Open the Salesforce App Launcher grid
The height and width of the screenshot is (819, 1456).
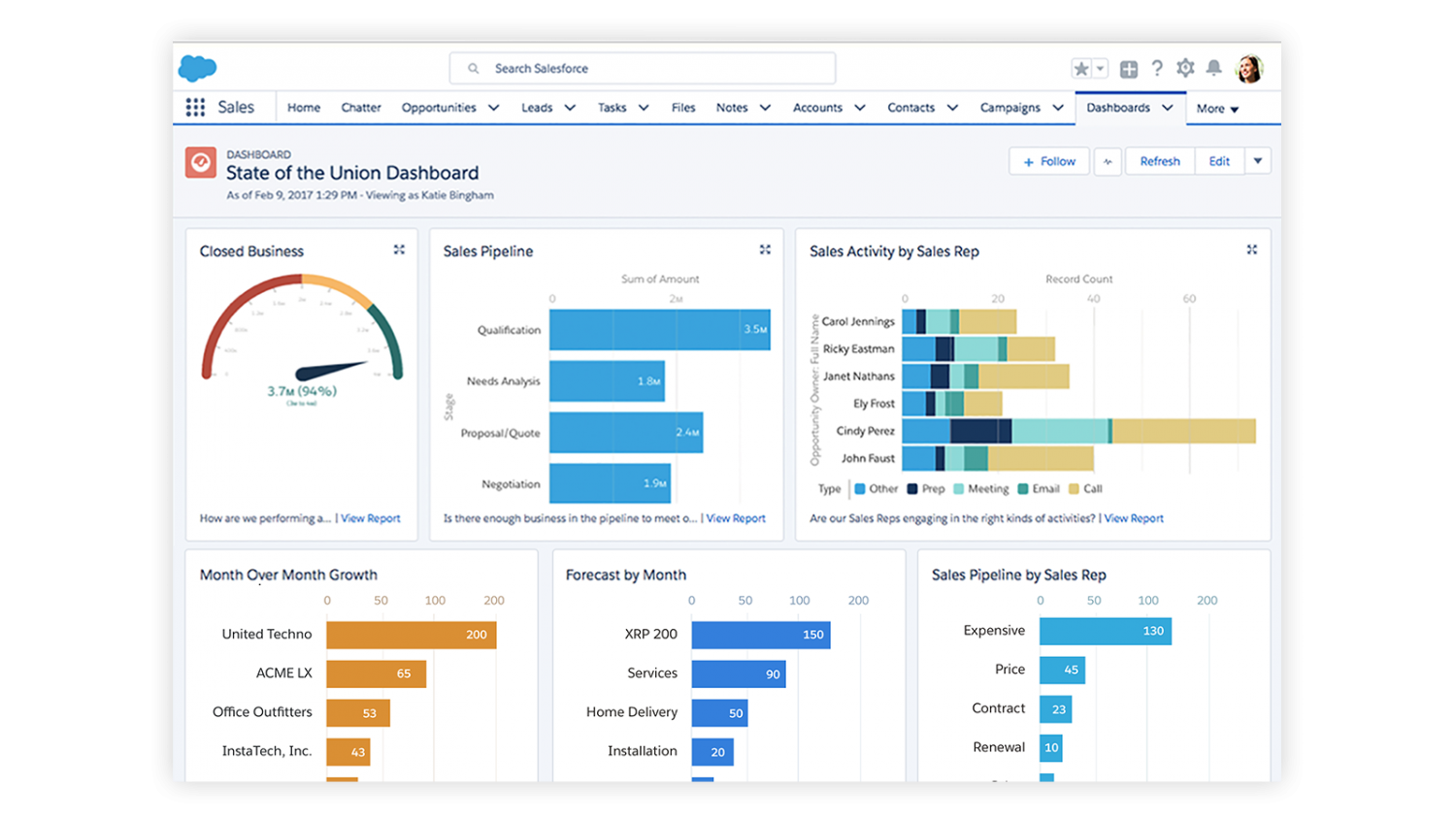click(x=194, y=107)
